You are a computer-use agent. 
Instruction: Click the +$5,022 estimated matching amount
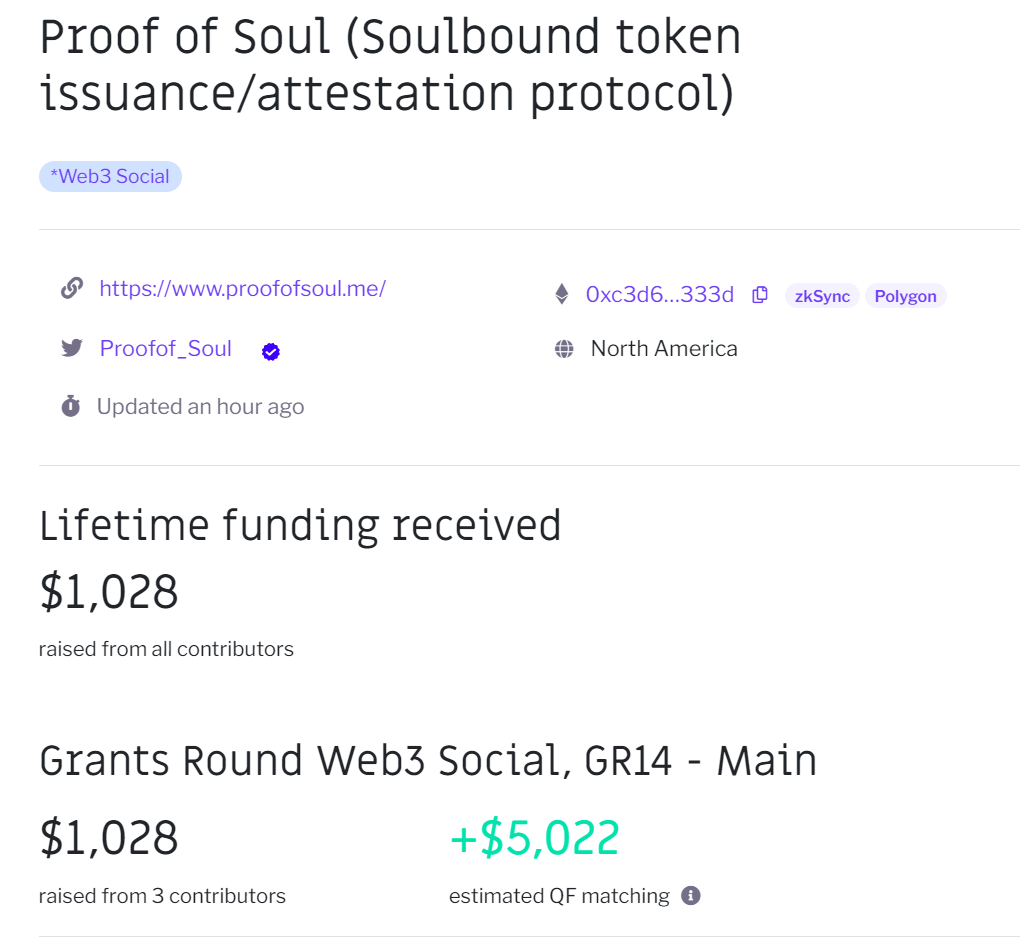tap(535, 838)
